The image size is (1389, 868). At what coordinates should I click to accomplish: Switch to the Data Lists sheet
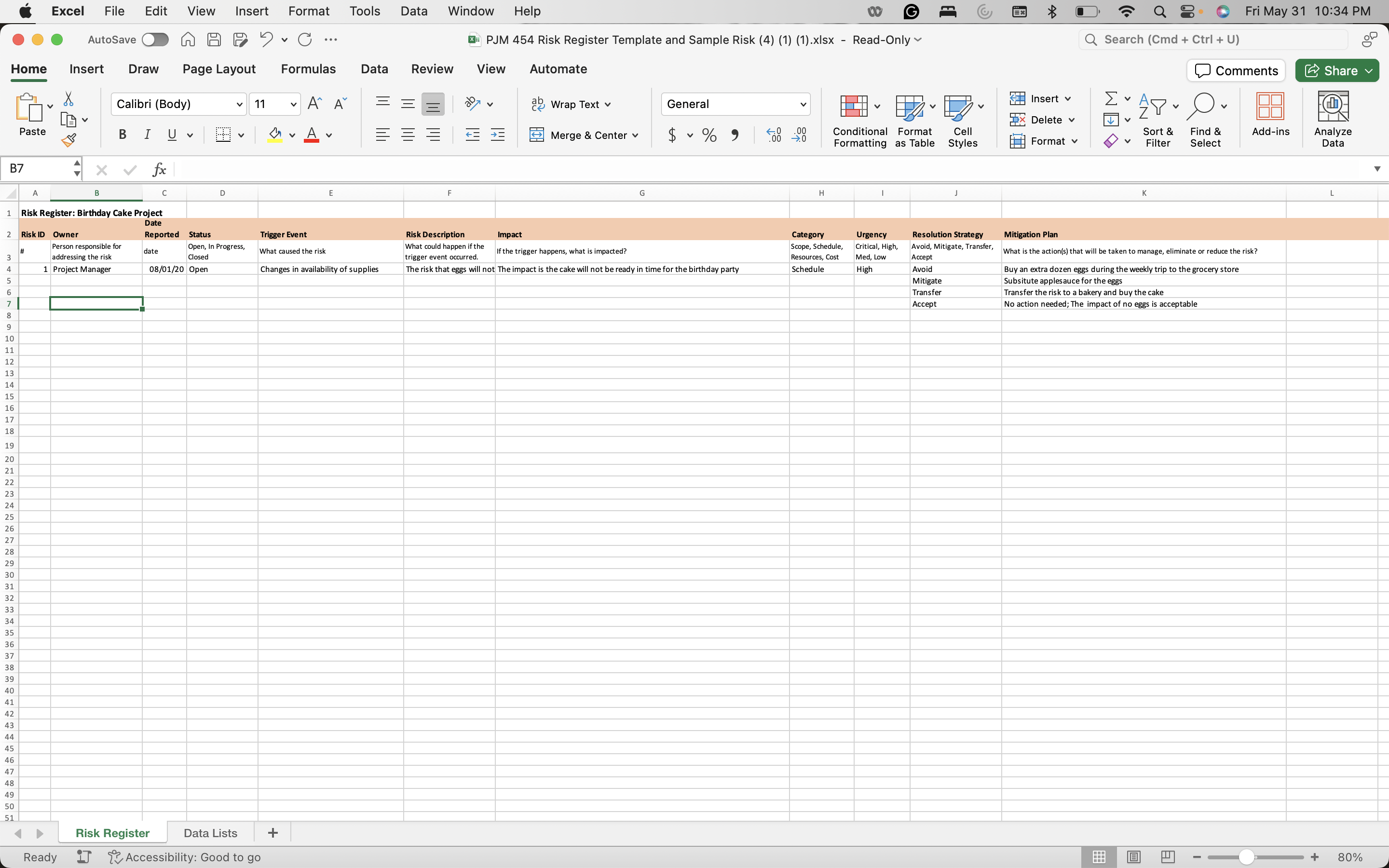210,832
